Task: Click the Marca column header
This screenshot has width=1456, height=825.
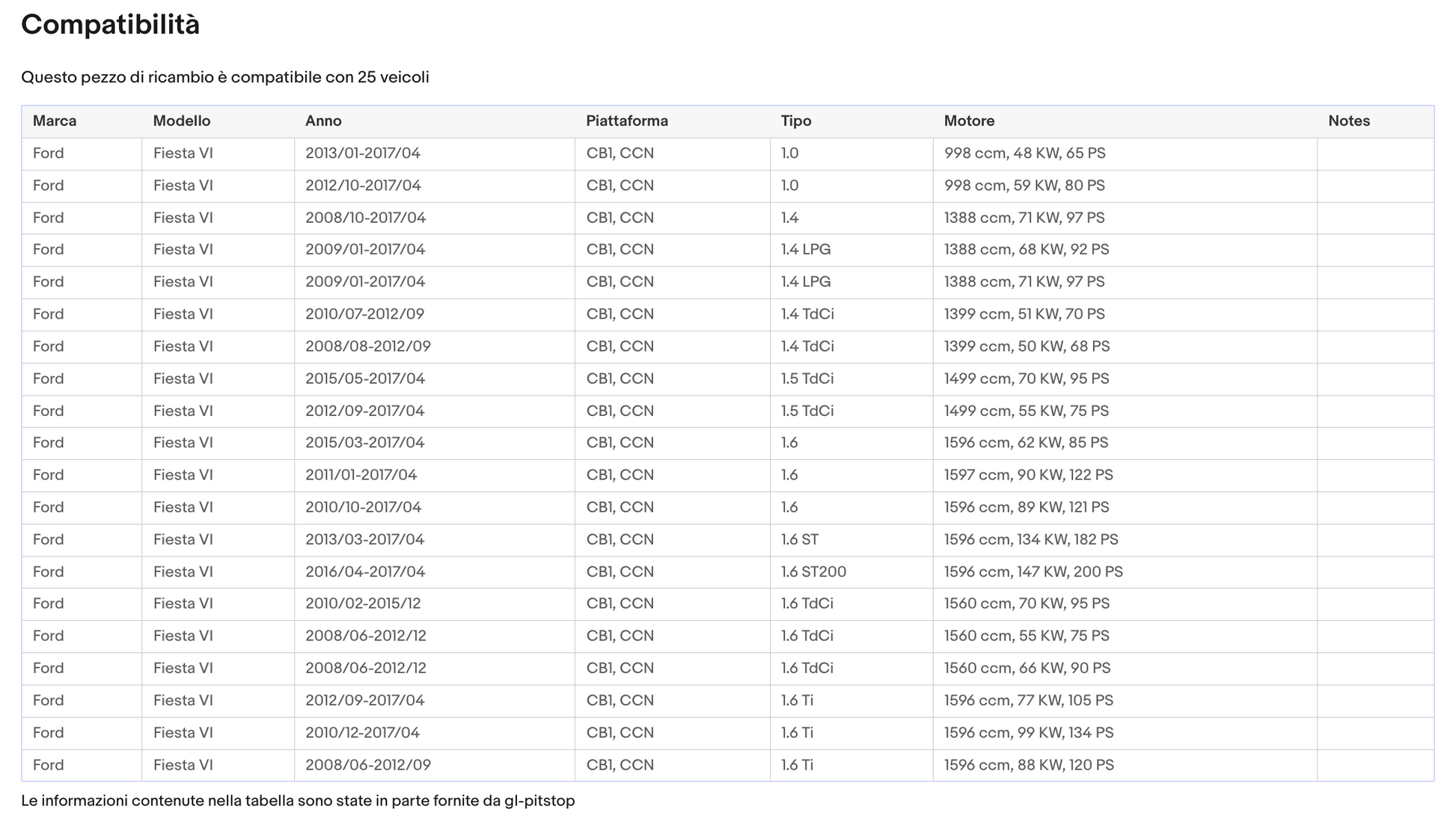Action: tap(55, 121)
